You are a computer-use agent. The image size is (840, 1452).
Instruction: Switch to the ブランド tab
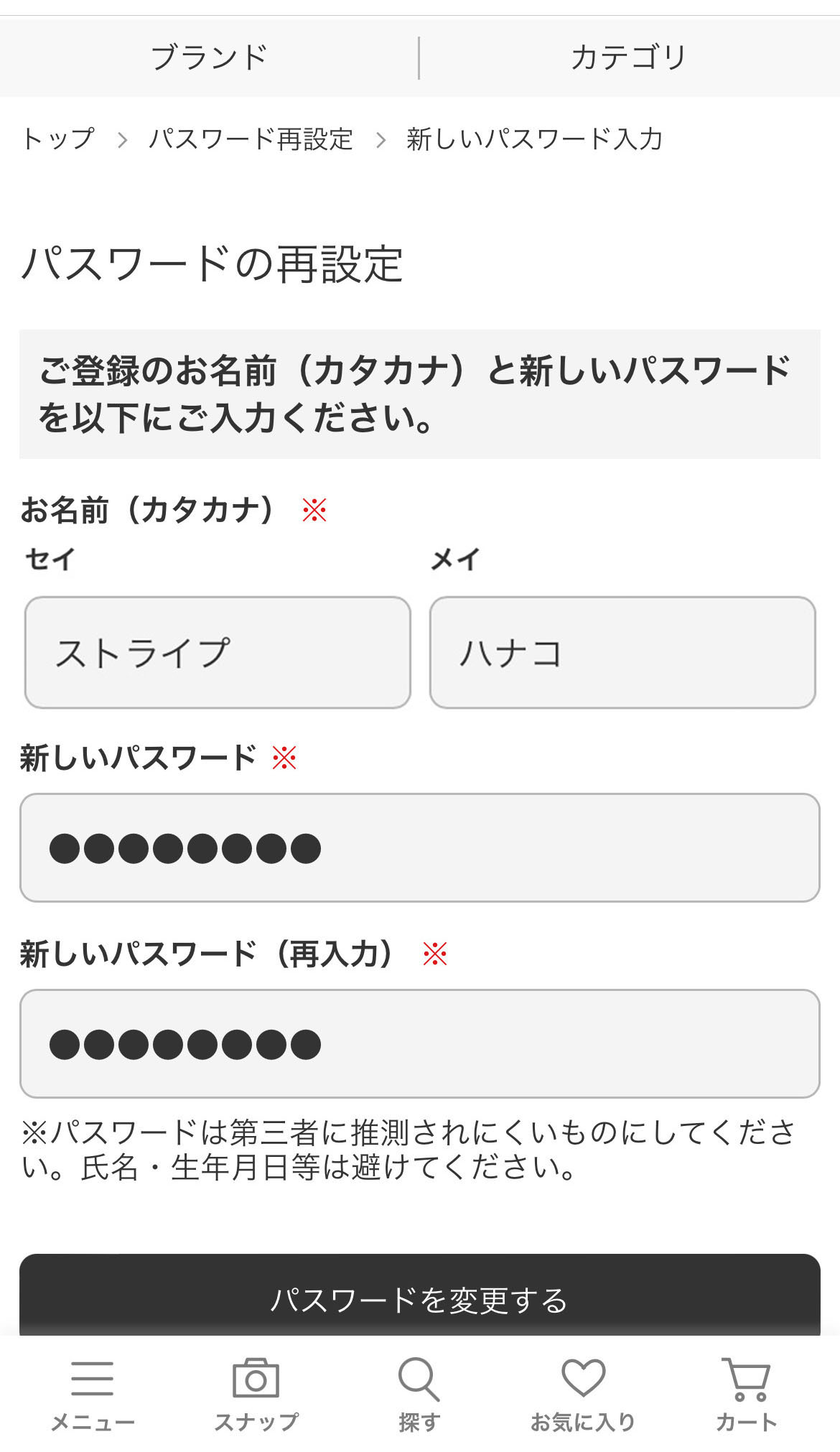coord(209,57)
